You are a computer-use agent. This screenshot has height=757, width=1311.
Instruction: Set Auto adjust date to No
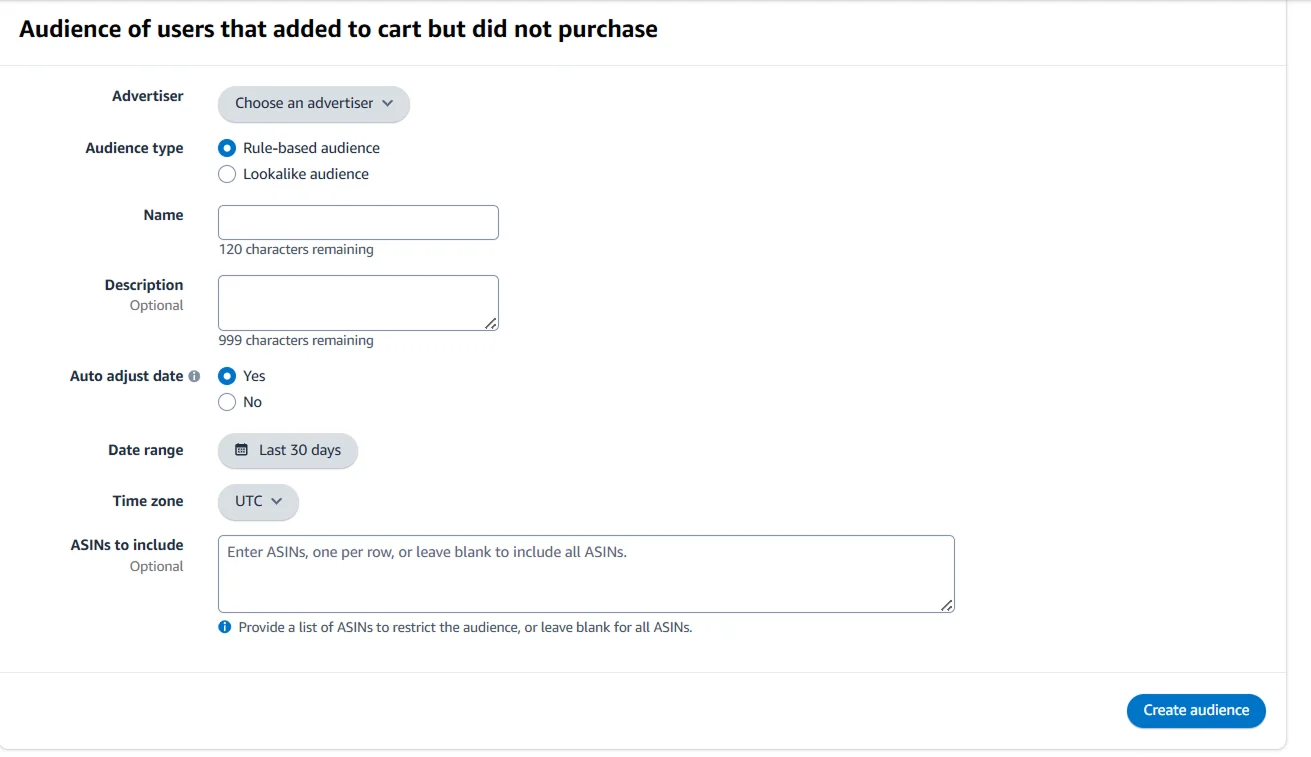[x=227, y=402]
